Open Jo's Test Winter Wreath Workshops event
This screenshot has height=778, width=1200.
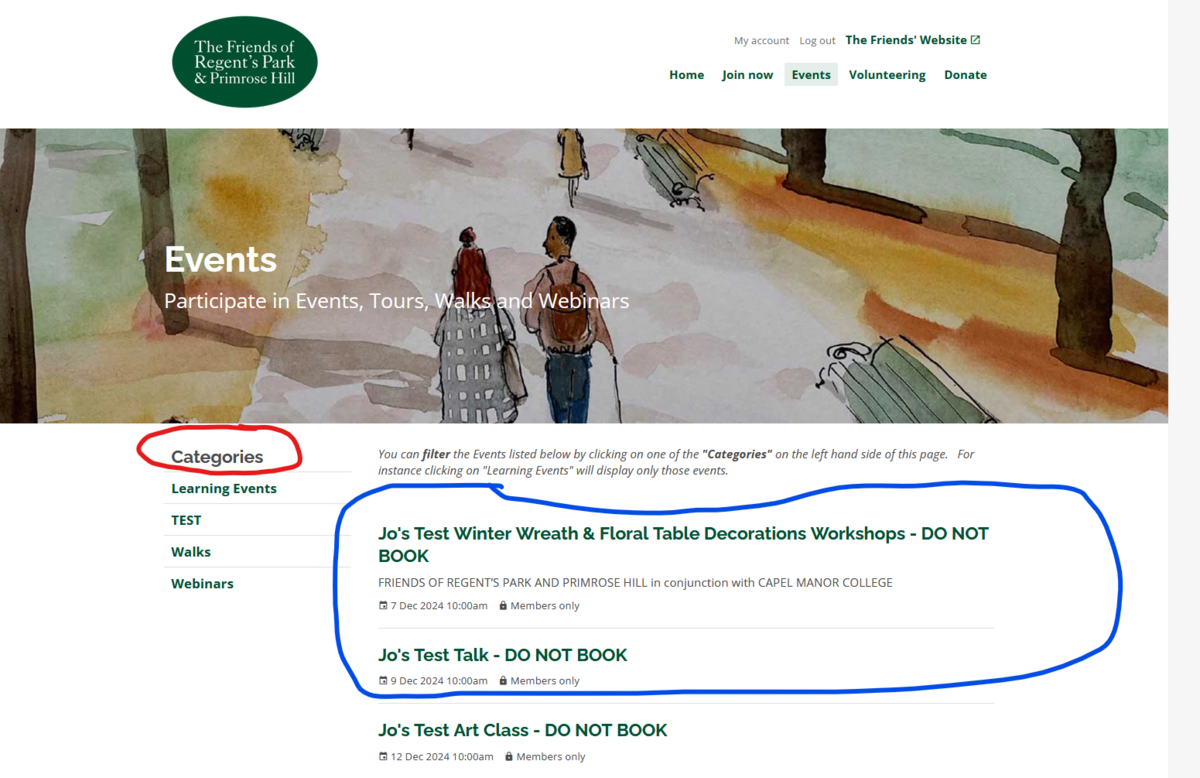tap(683, 545)
